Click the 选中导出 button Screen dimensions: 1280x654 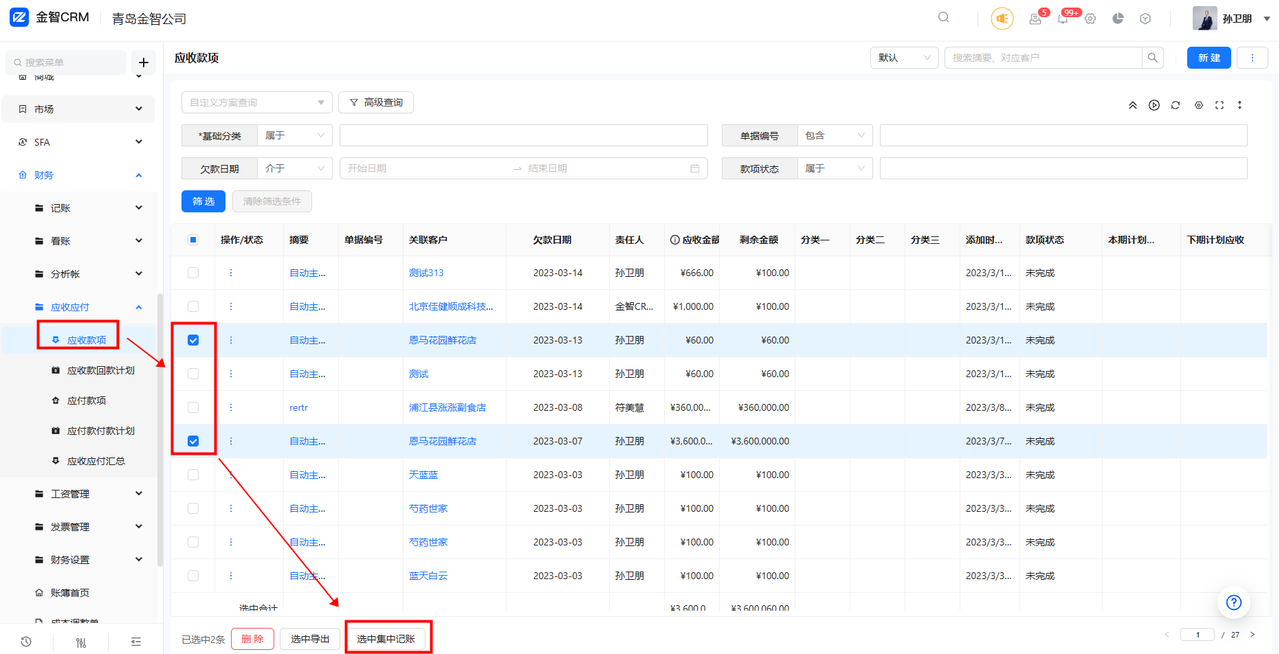click(x=310, y=639)
